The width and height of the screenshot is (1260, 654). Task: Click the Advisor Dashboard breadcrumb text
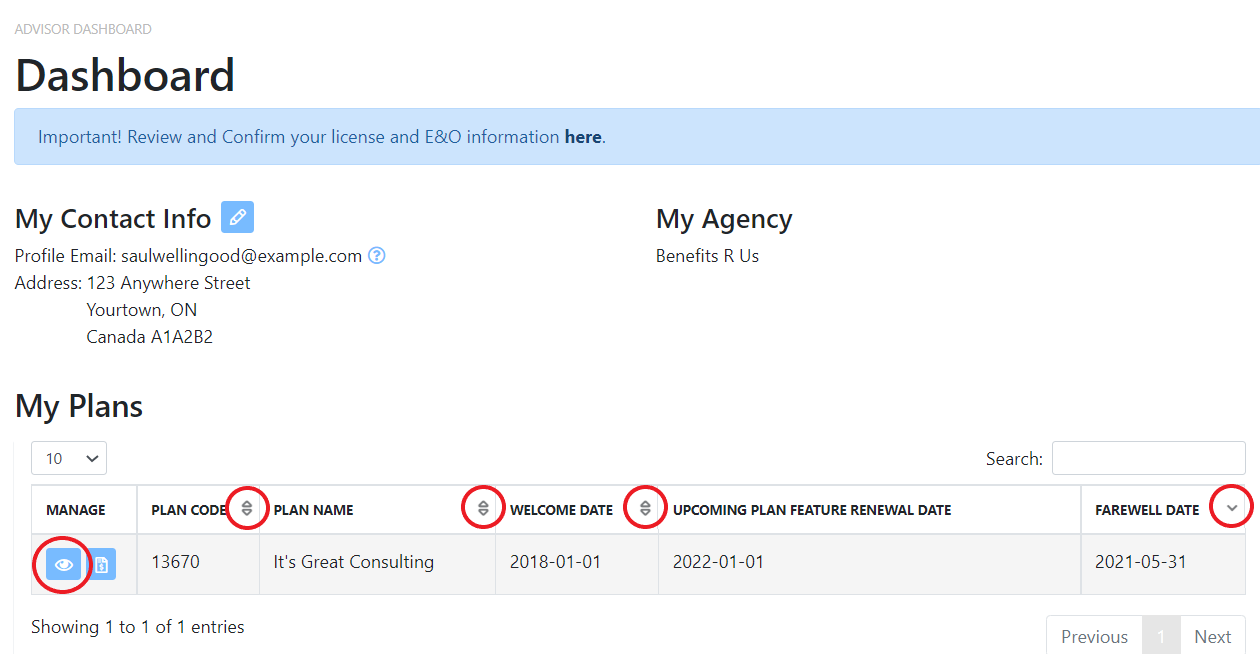83,29
